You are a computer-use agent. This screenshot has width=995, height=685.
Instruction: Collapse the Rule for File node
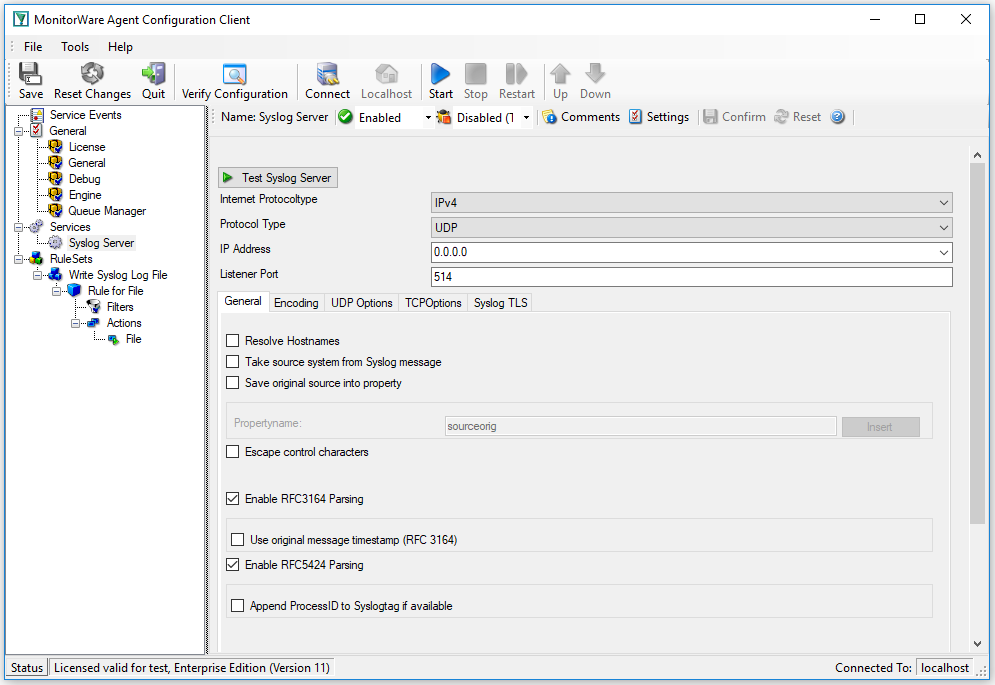tap(56, 291)
